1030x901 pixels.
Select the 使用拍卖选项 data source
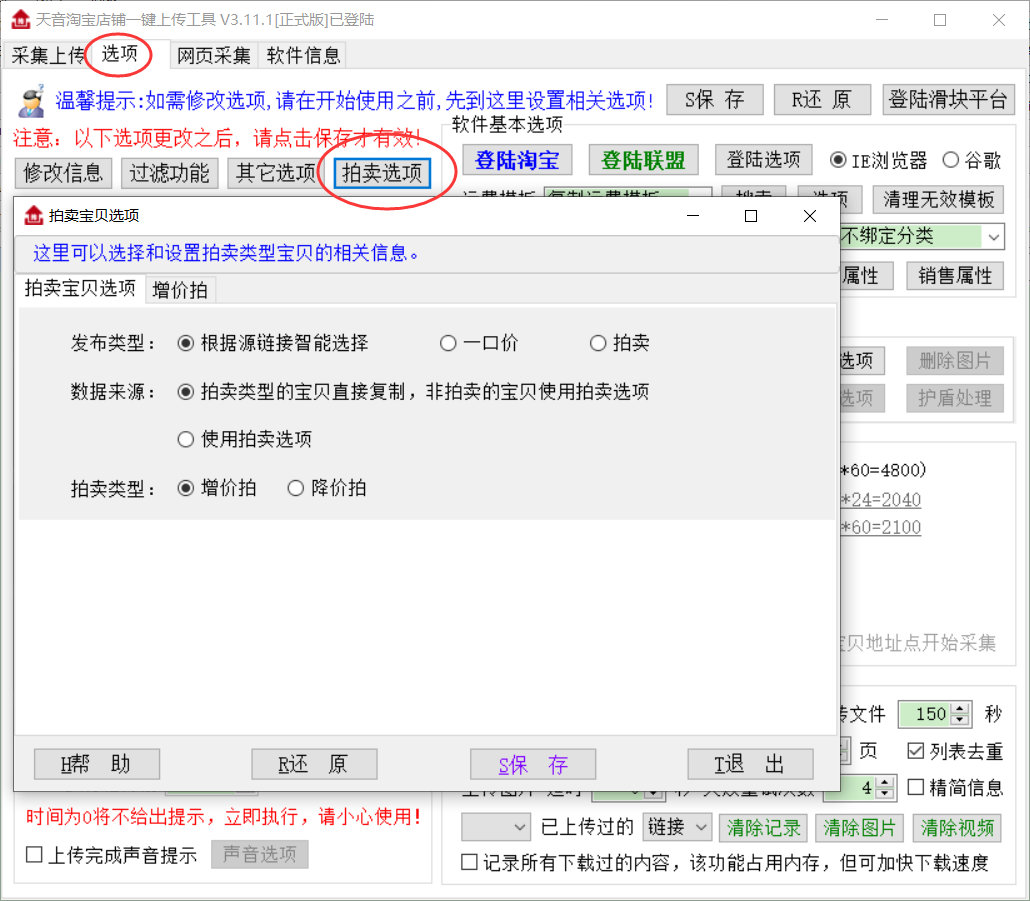click(x=185, y=439)
